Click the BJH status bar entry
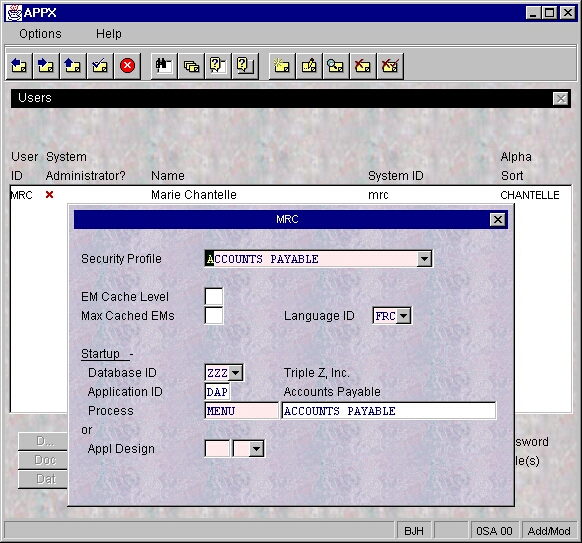 pos(413,531)
